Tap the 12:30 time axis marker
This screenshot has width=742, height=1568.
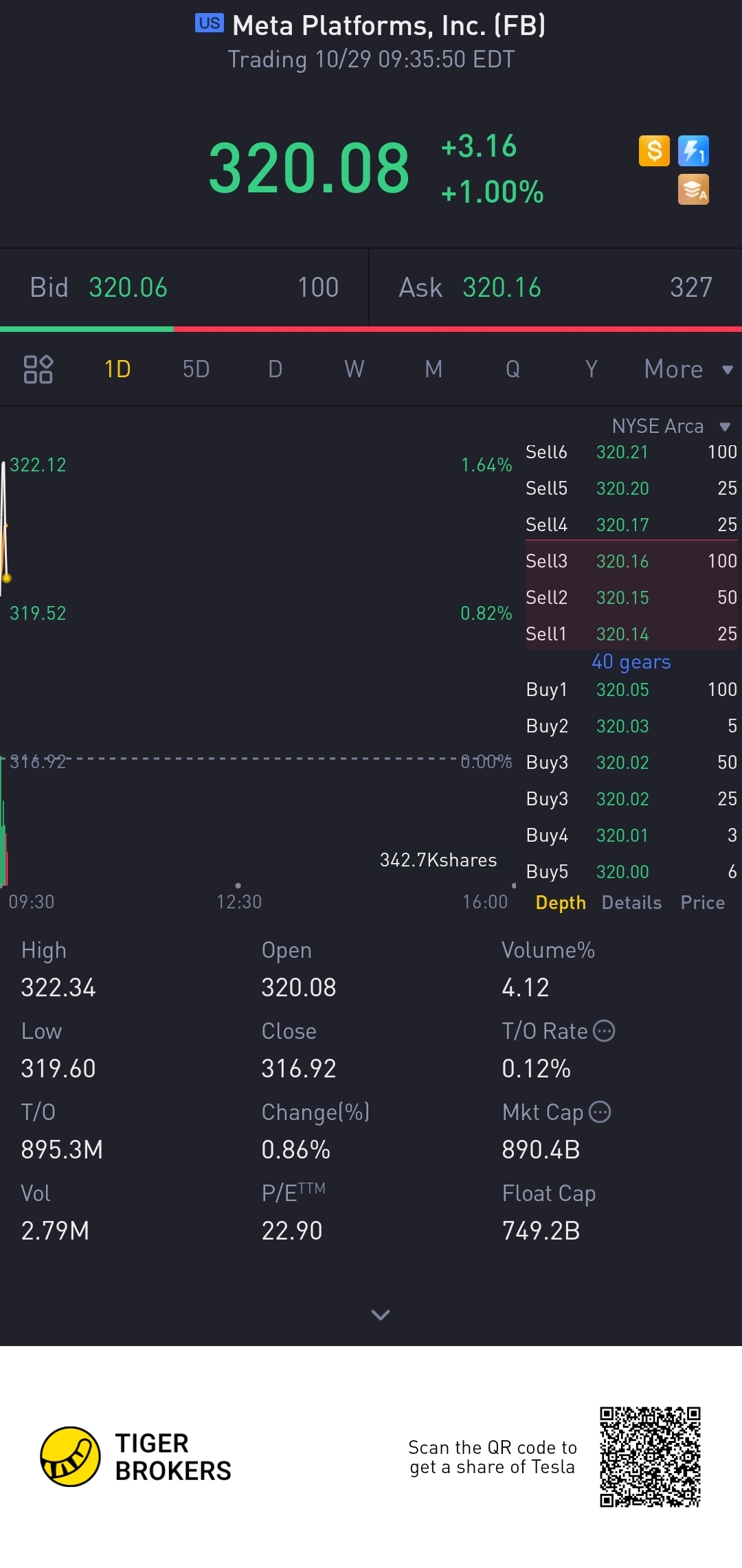239,901
